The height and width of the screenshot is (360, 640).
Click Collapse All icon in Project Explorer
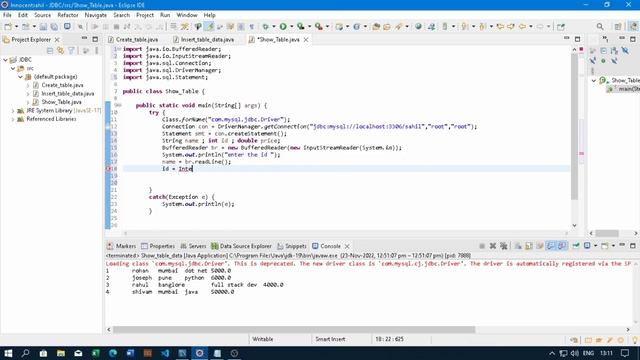50,51
